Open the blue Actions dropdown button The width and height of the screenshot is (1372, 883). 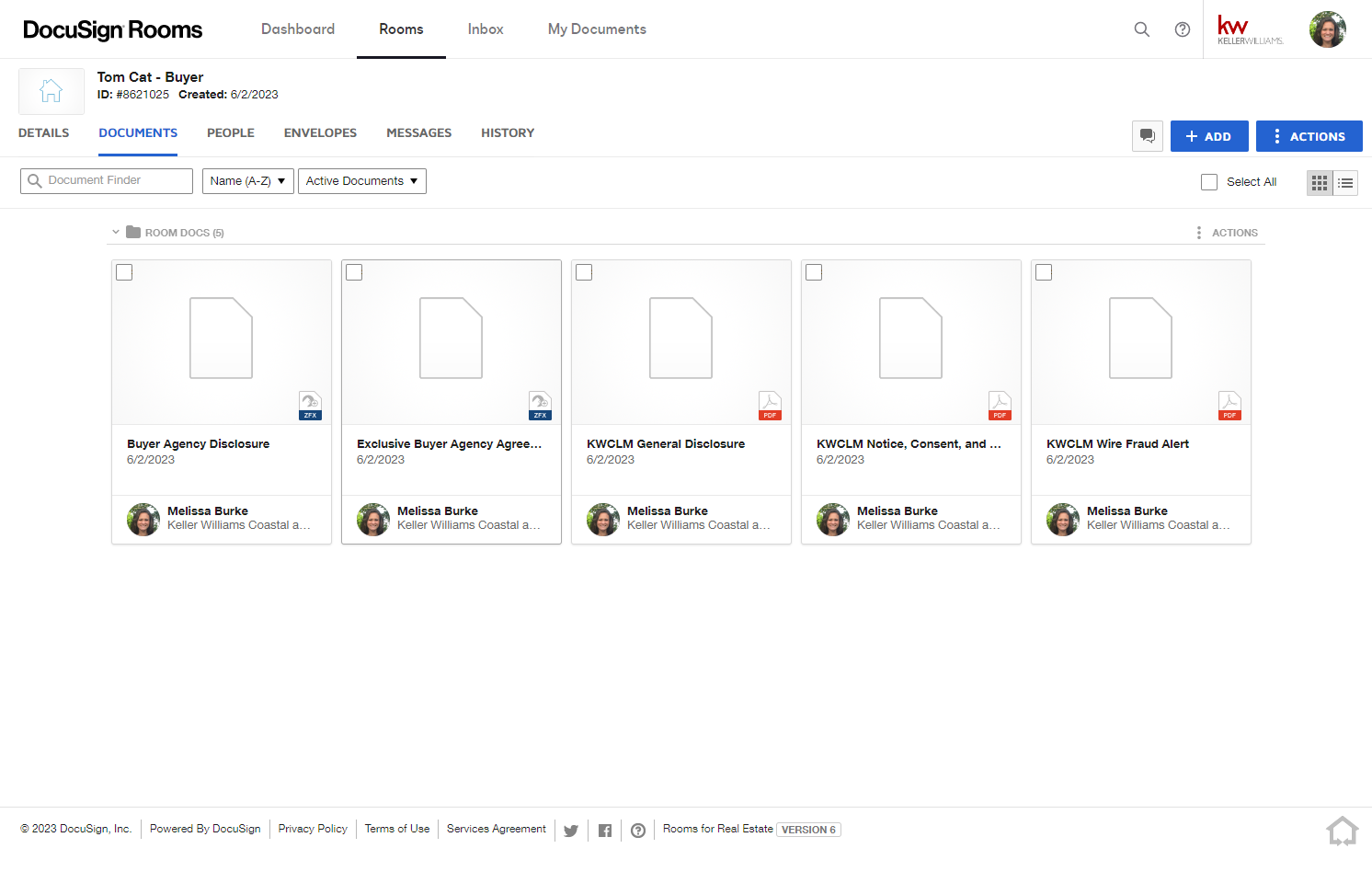pos(1309,136)
